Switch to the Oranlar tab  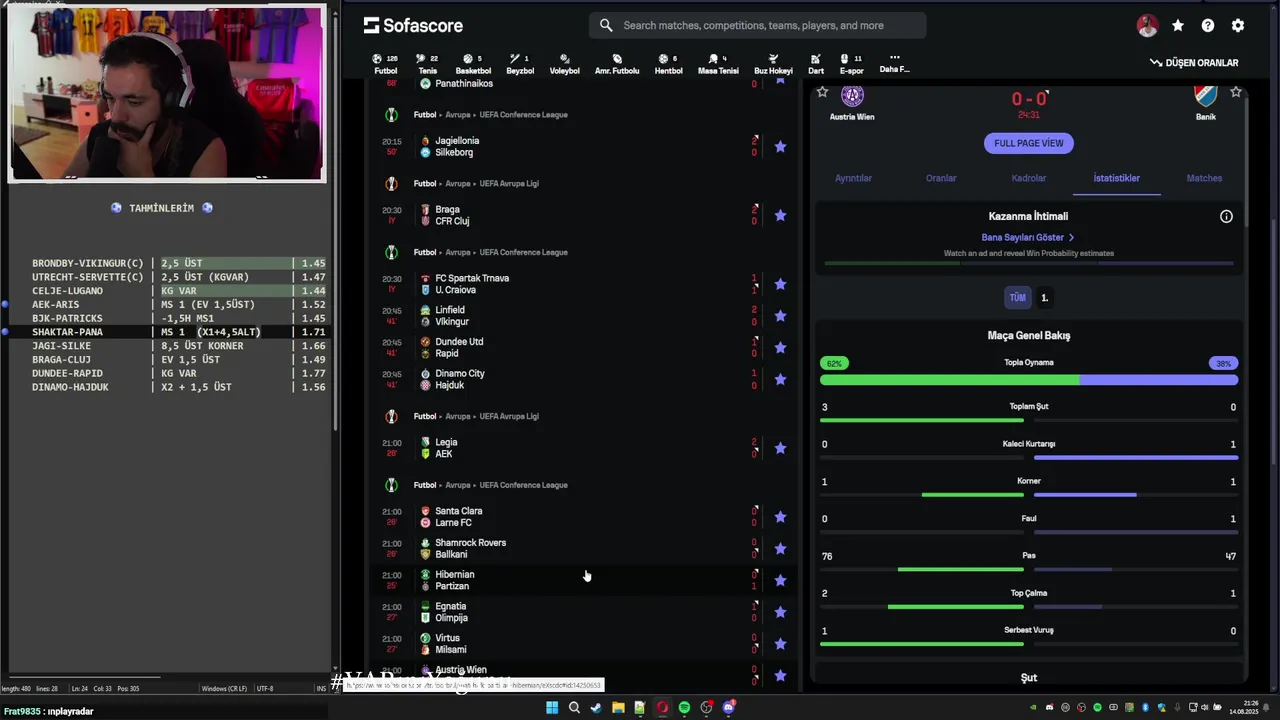[x=941, y=178]
